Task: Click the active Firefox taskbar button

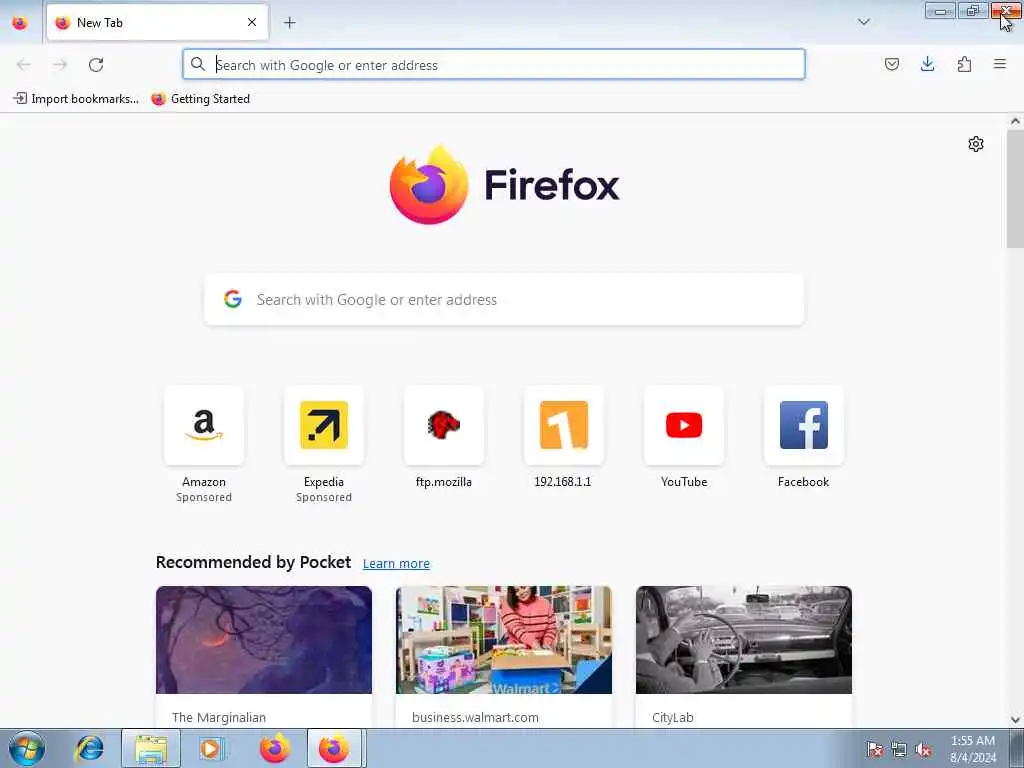Action: click(334, 748)
